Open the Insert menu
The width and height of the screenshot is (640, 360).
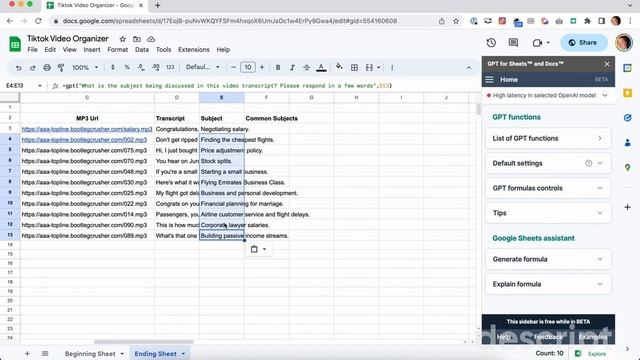point(92,50)
